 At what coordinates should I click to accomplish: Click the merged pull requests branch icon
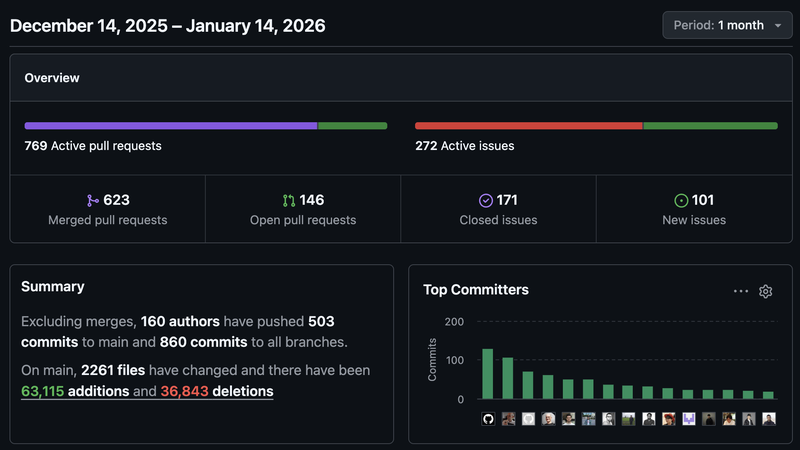click(94, 200)
